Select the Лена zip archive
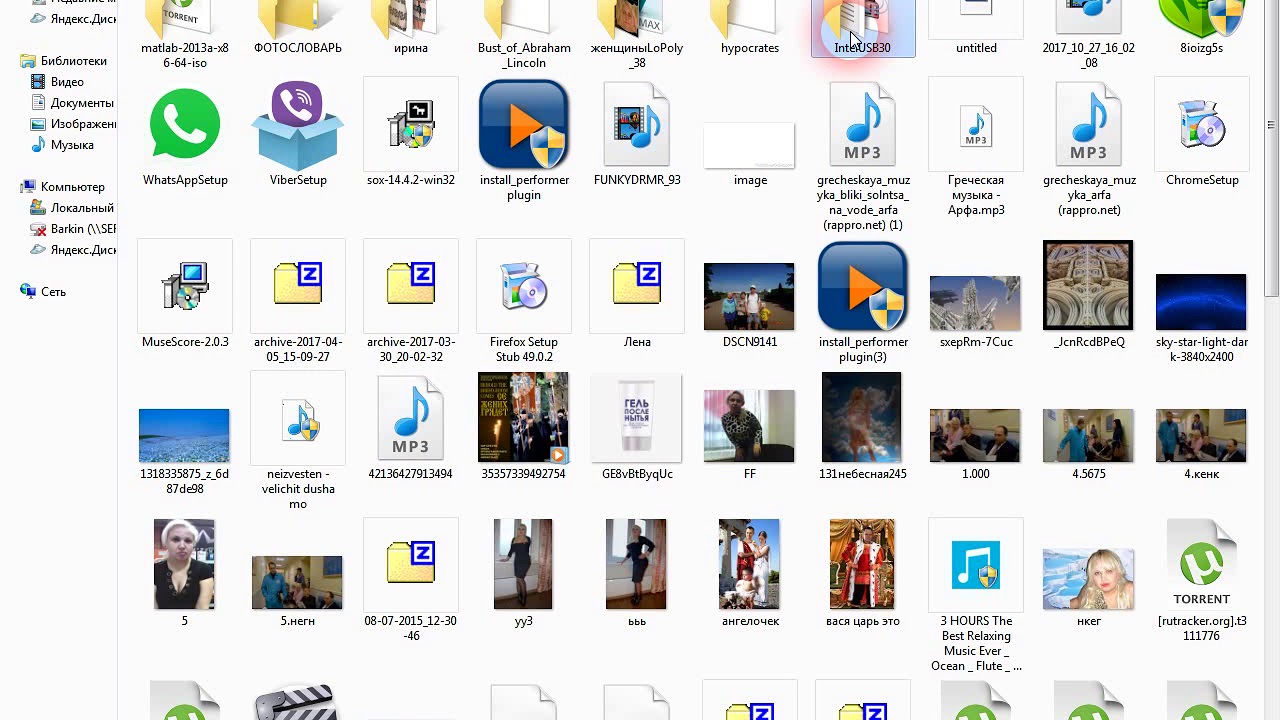Image resolution: width=1280 pixels, height=720 pixels. pos(637,284)
